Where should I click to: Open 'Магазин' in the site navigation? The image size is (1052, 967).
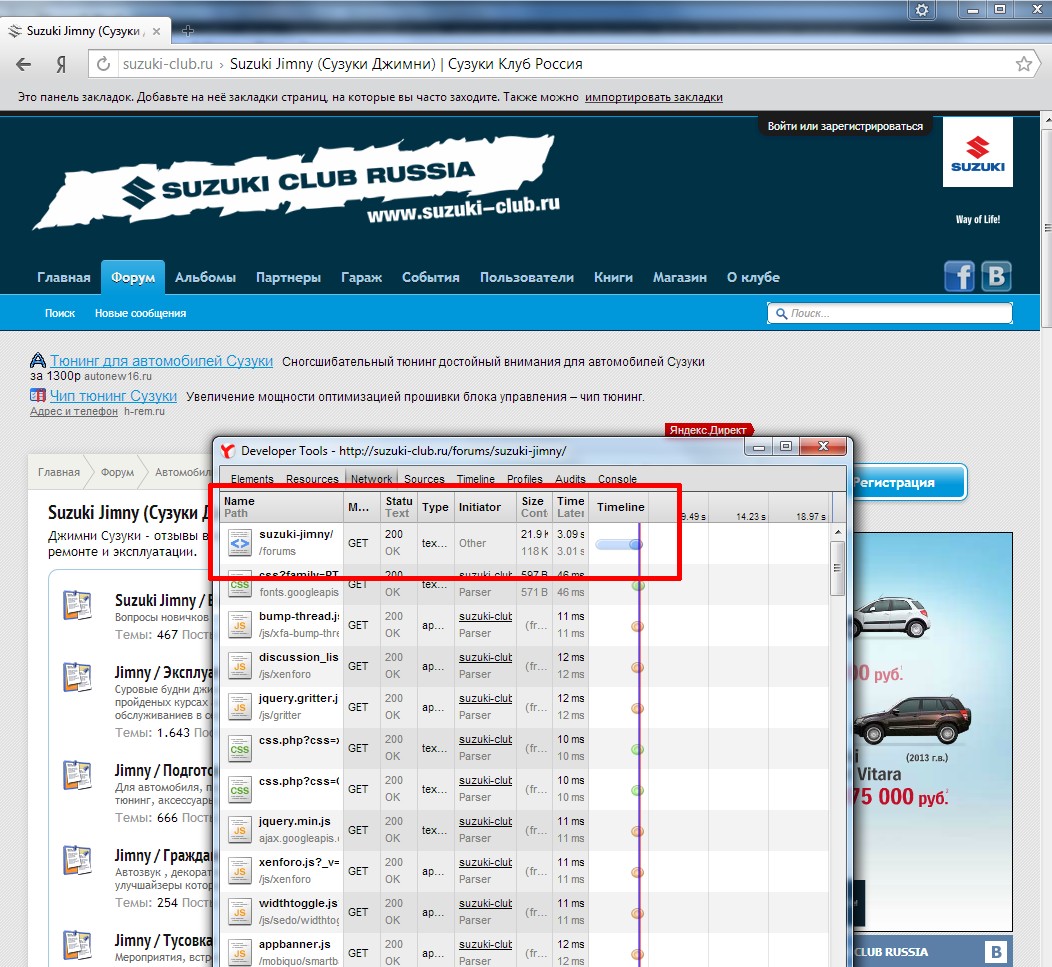pyautogui.click(x=680, y=277)
